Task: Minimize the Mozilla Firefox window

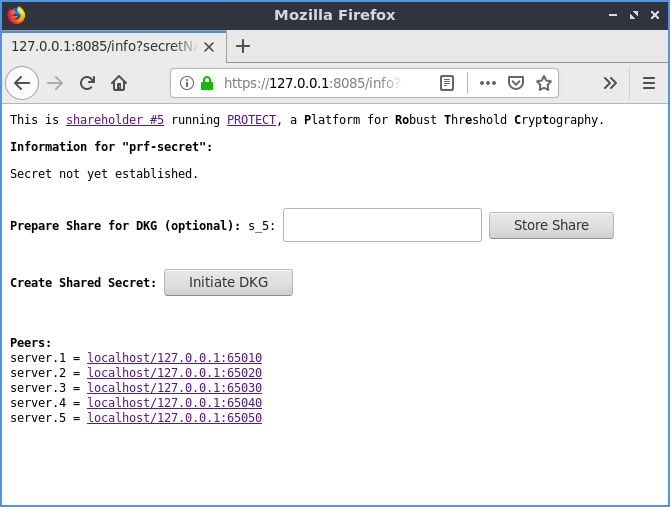Action: (x=613, y=15)
